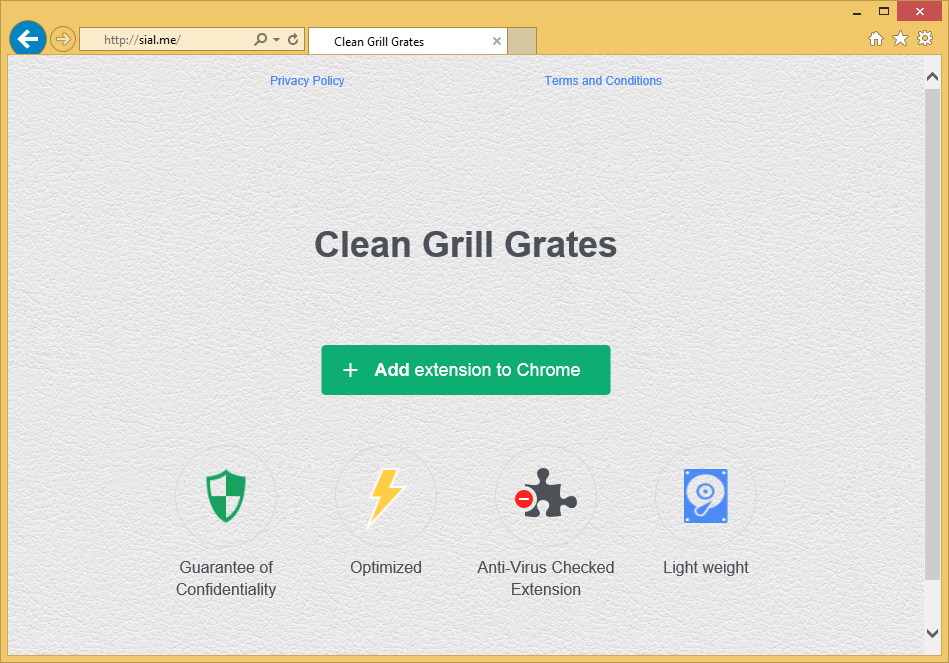
Task: Click Add extension to Chrome button
Action: [x=465, y=370]
